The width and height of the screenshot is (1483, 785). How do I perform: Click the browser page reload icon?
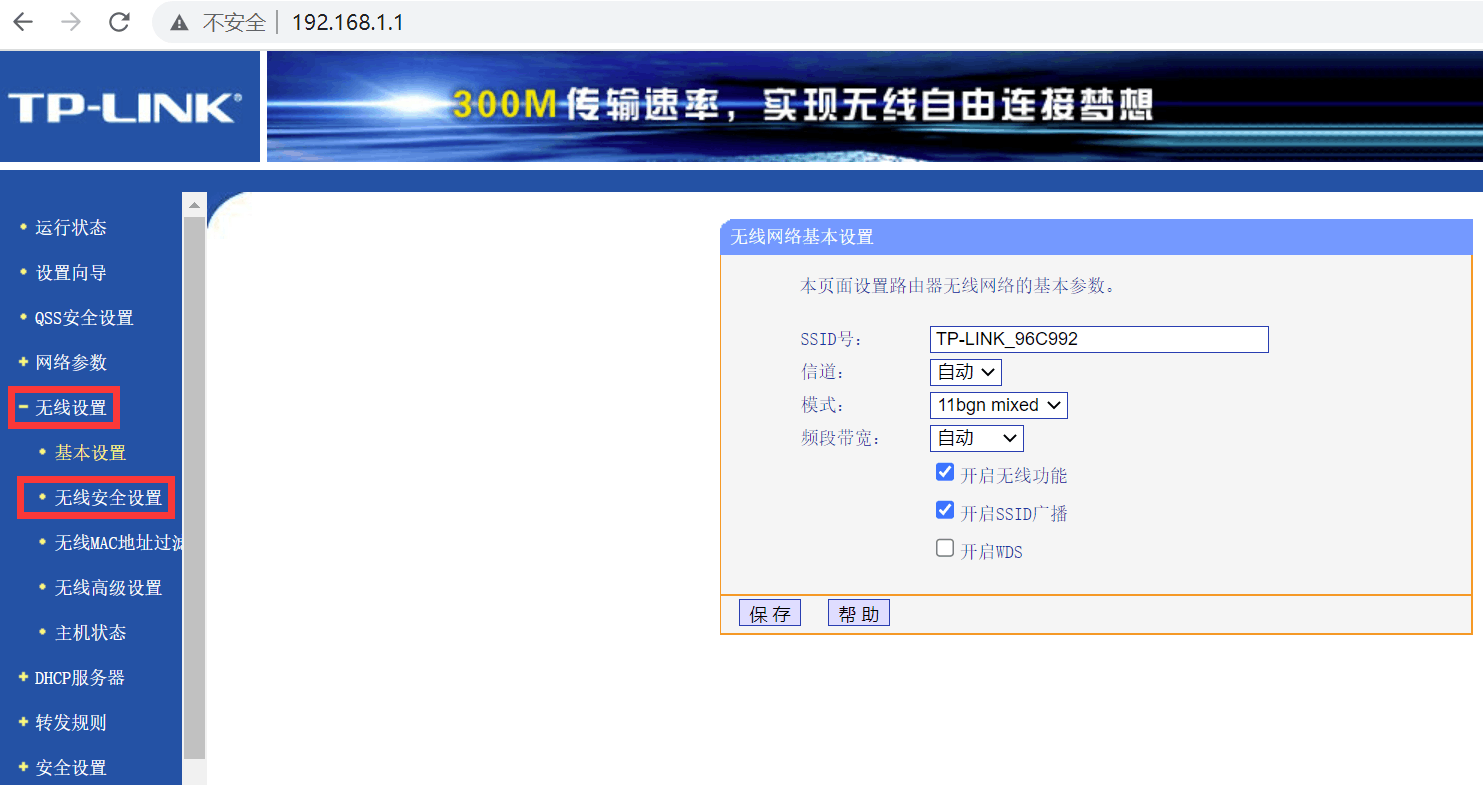[119, 21]
